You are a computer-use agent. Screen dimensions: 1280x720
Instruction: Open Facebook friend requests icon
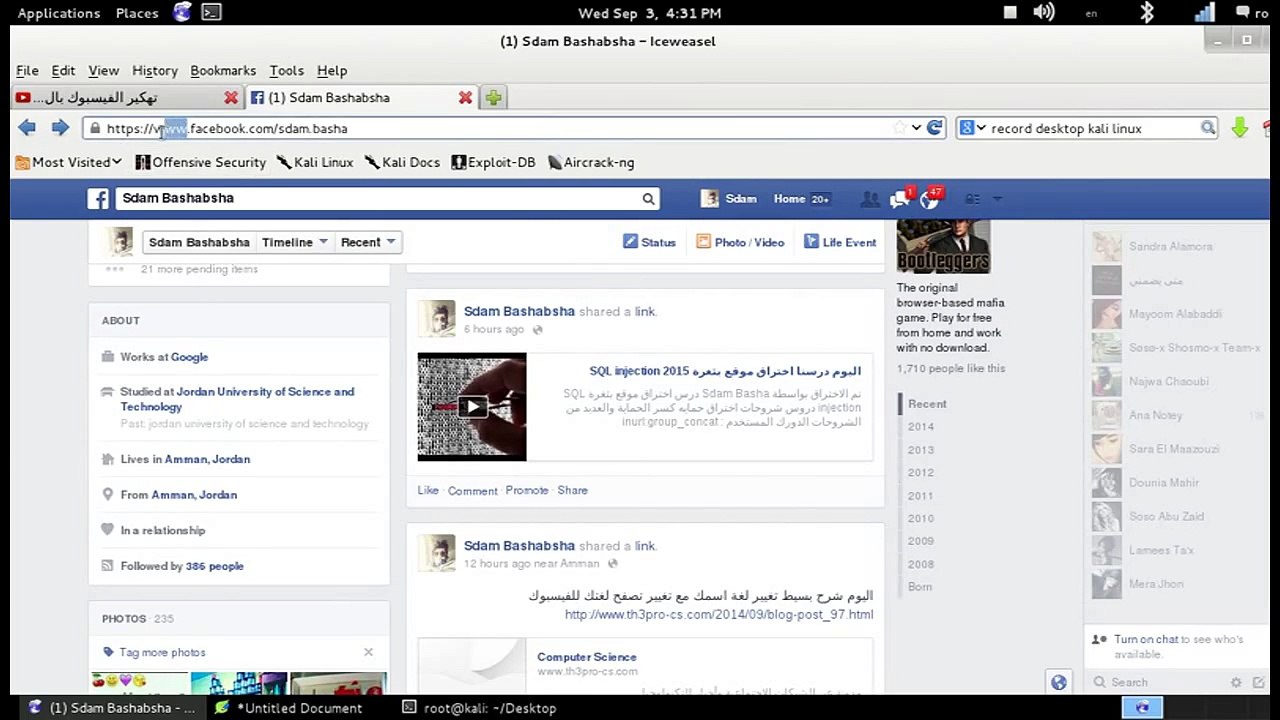tap(870, 199)
